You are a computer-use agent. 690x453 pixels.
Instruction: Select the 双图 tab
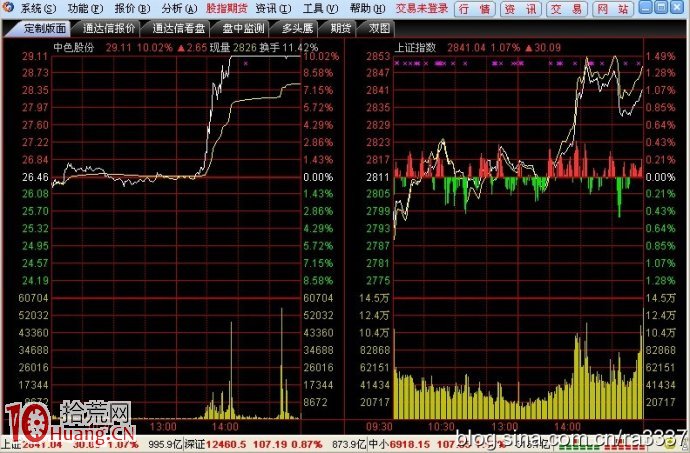click(x=379, y=28)
